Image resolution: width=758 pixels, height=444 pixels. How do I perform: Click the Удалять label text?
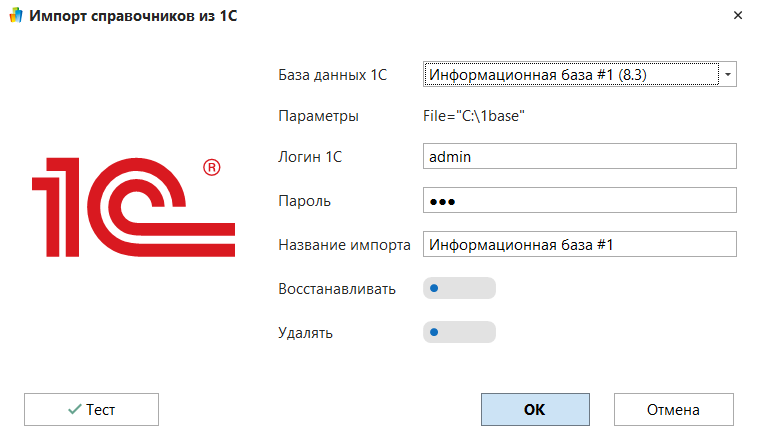tap(306, 332)
